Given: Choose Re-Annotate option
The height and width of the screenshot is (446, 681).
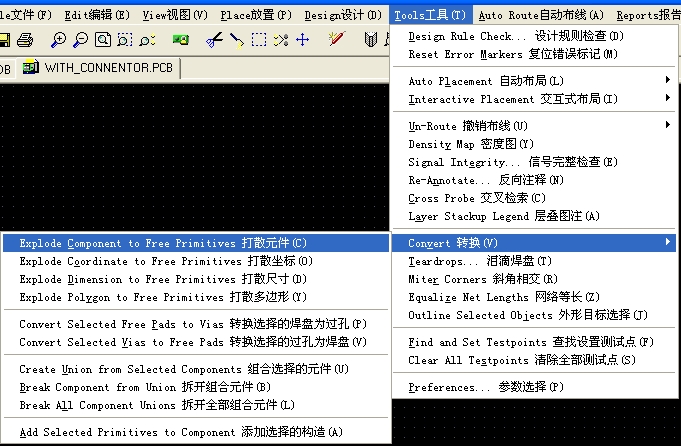Looking at the screenshot, I should click(534, 180).
